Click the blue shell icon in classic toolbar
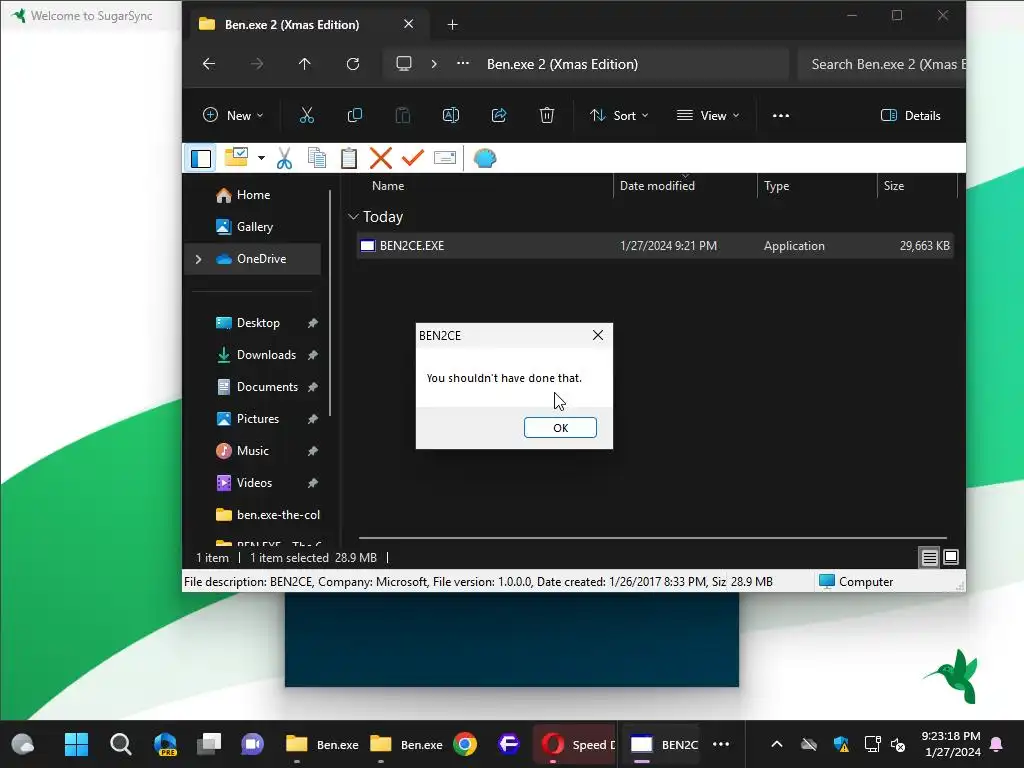1024x768 pixels. (x=485, y=158)
